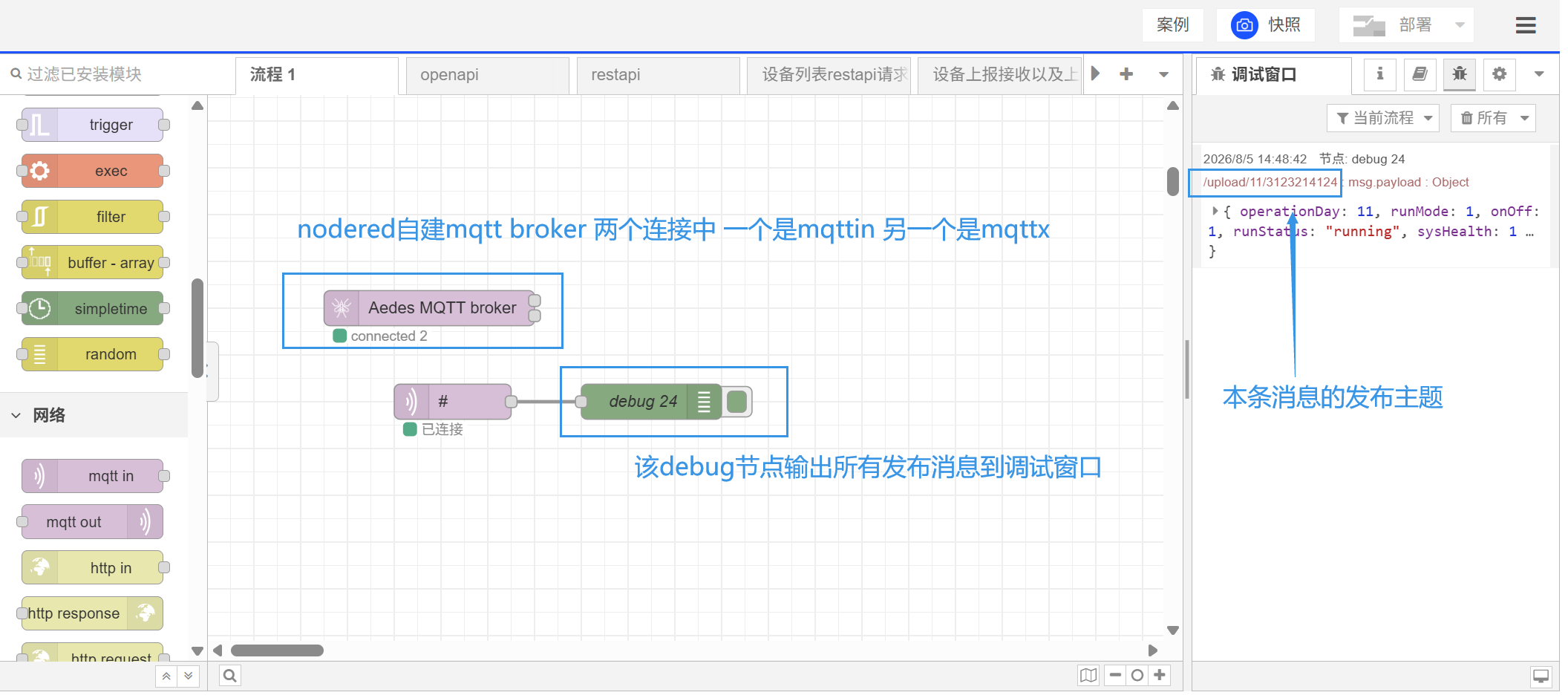Select the simpletime palette node
The height and width of the screenshot is (698, 1568).
coord(93,309)
